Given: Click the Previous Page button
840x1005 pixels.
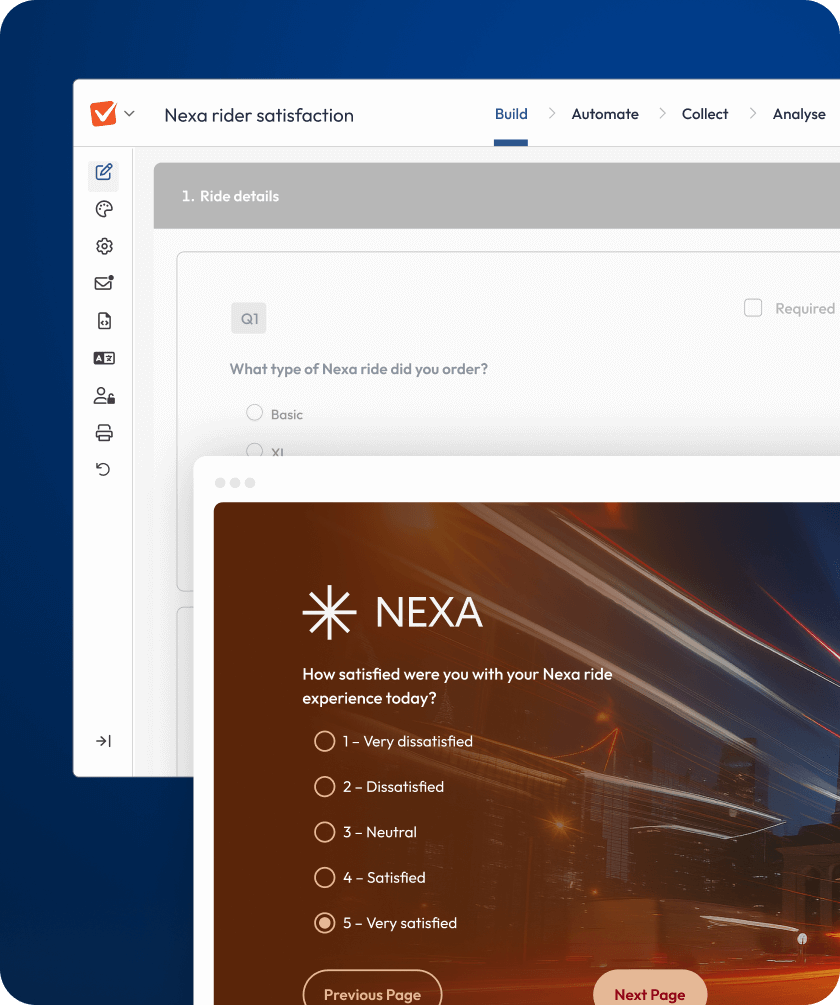Looking at the screenshot, I should click(x=372, y=993).
